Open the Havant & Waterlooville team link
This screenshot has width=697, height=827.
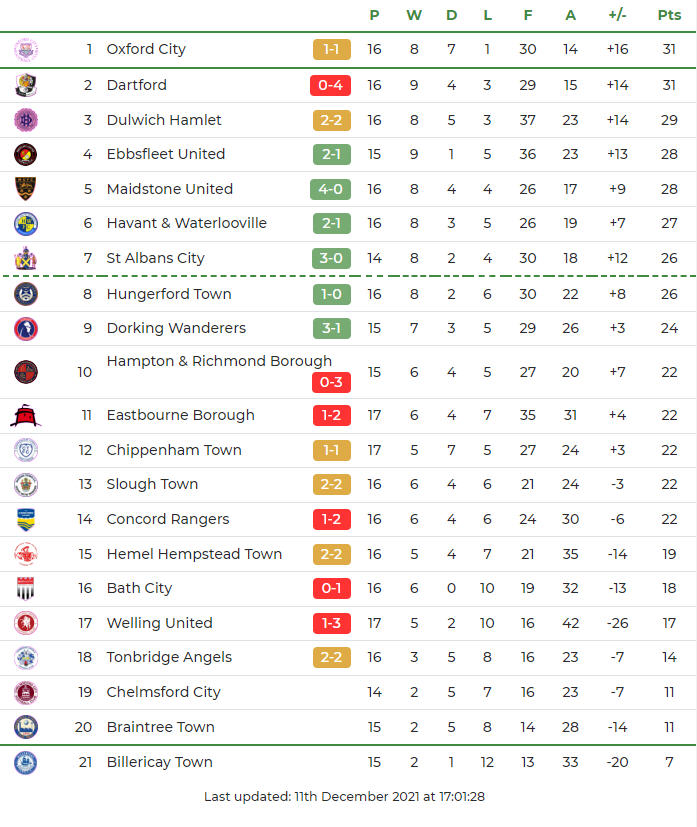[x=186, y=223]
